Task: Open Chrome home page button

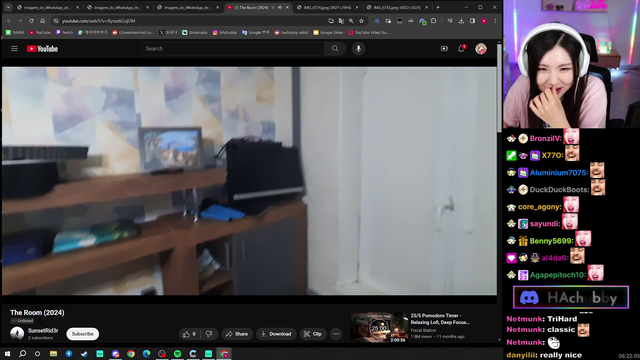Action: (x=42, y=21)
